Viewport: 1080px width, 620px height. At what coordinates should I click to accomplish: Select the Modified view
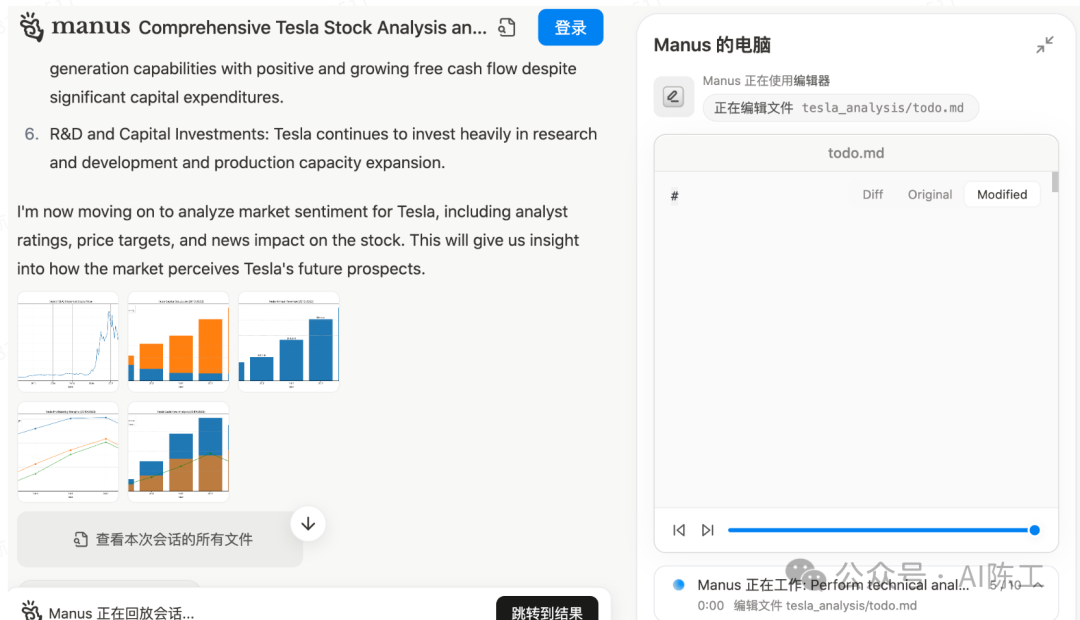coord(1002,195)
